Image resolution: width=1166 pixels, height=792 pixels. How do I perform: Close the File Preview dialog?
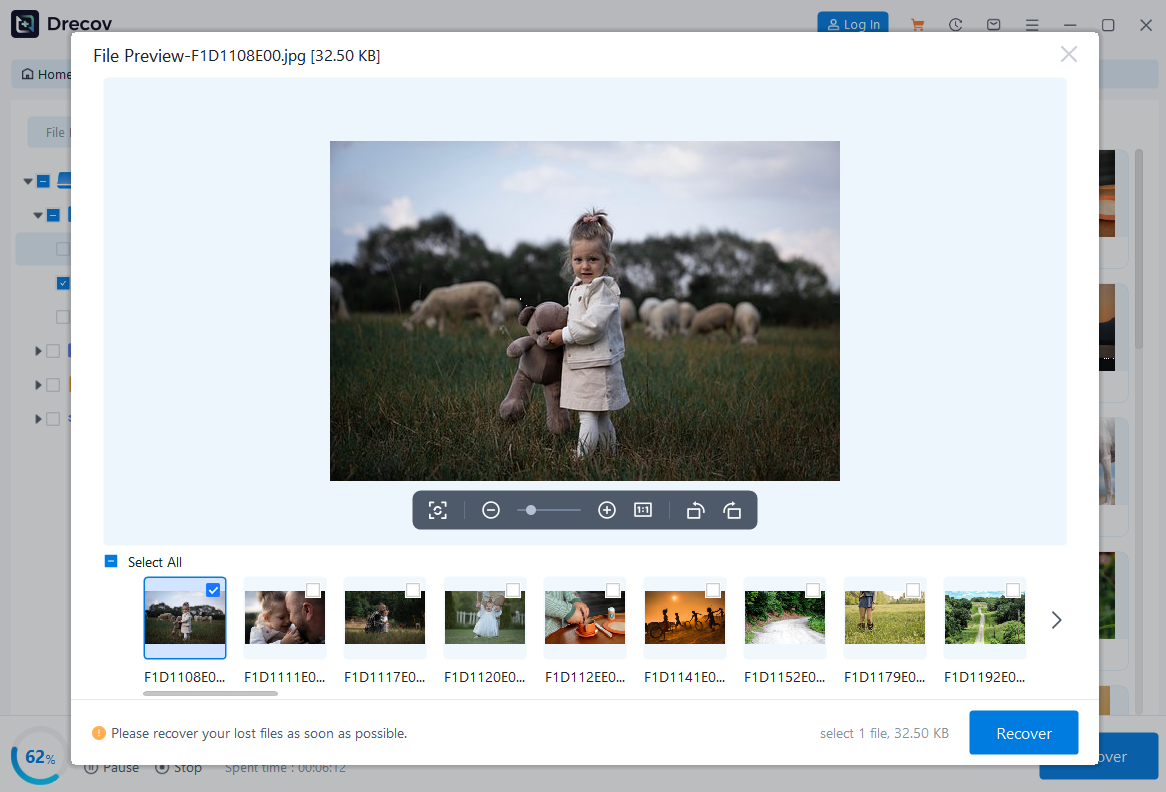tap(1068, 55)
